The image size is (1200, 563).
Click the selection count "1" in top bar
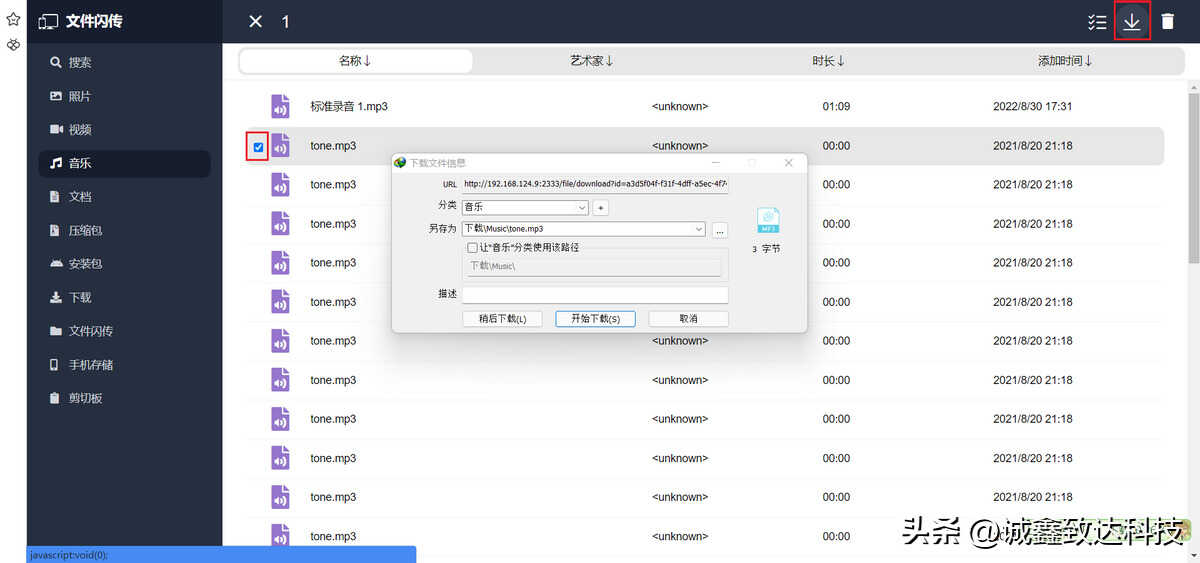click(x=285, y=21)
